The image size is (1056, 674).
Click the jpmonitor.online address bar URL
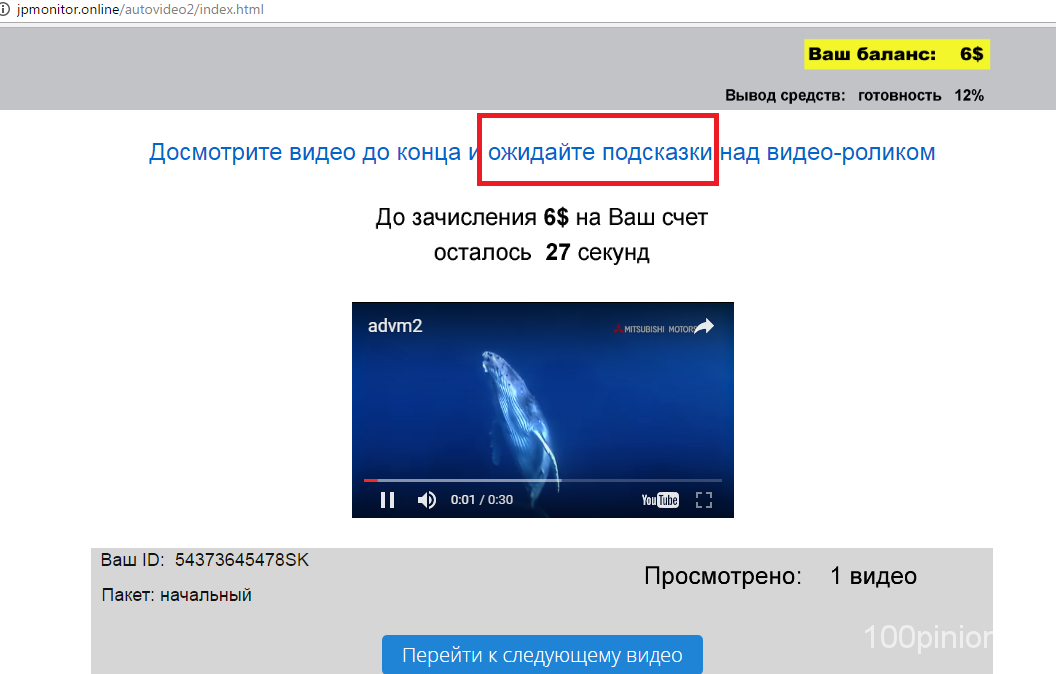pyautogui.click(x=140, y=9)
